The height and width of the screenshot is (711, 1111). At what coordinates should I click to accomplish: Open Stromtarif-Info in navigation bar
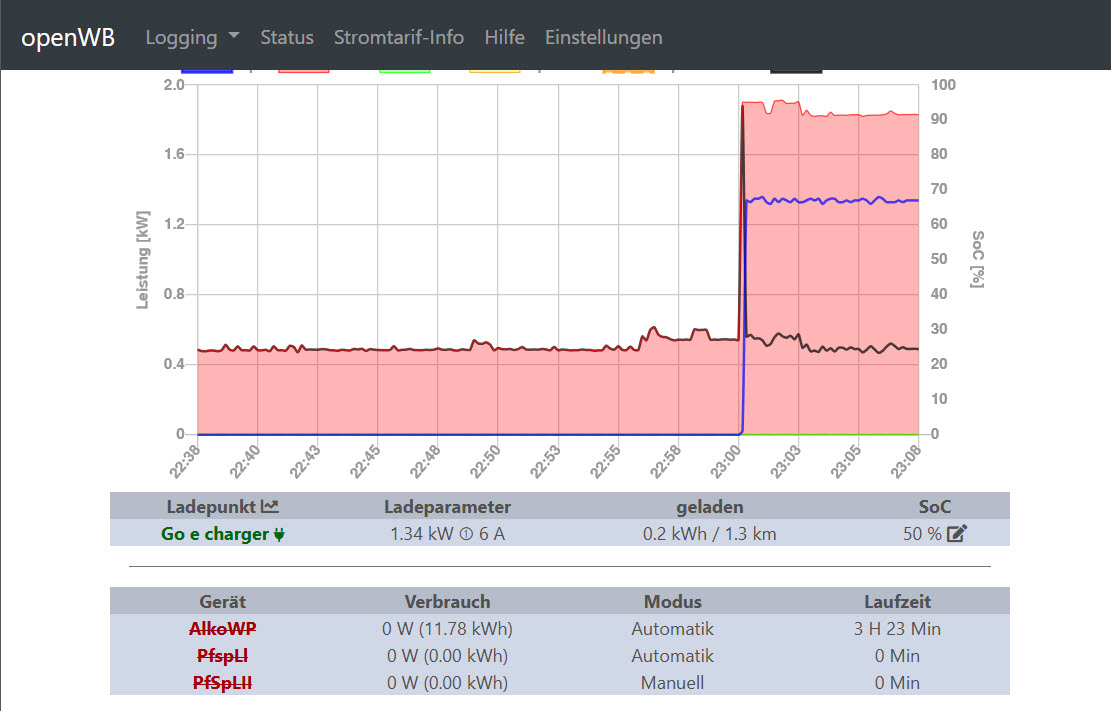tap(399, 37)
